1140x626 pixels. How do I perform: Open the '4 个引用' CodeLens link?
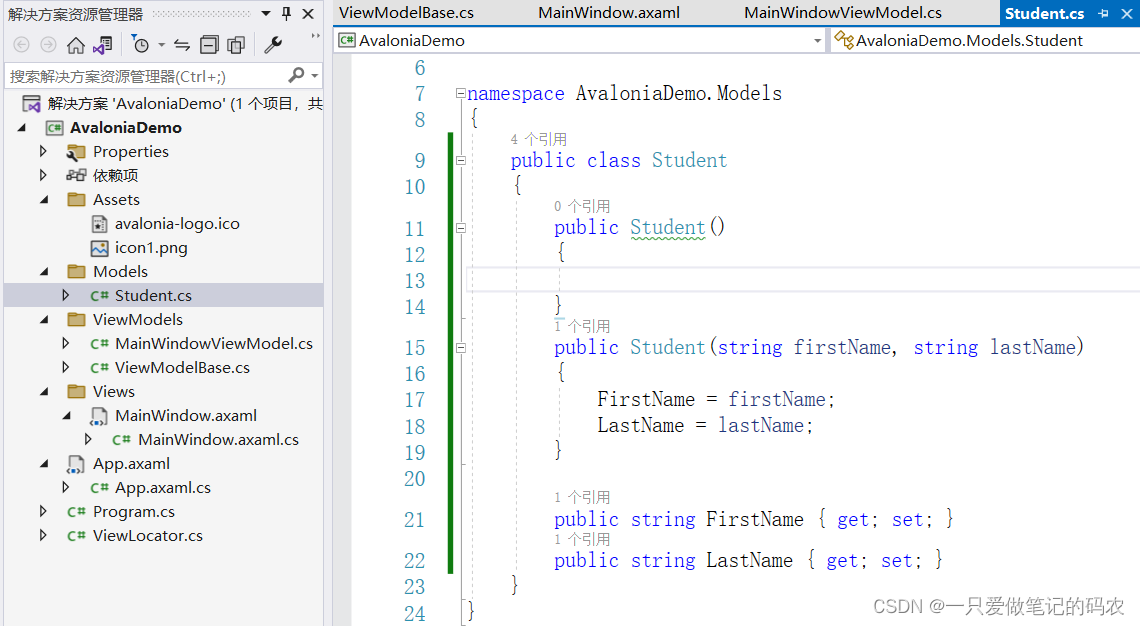(539, 139)
